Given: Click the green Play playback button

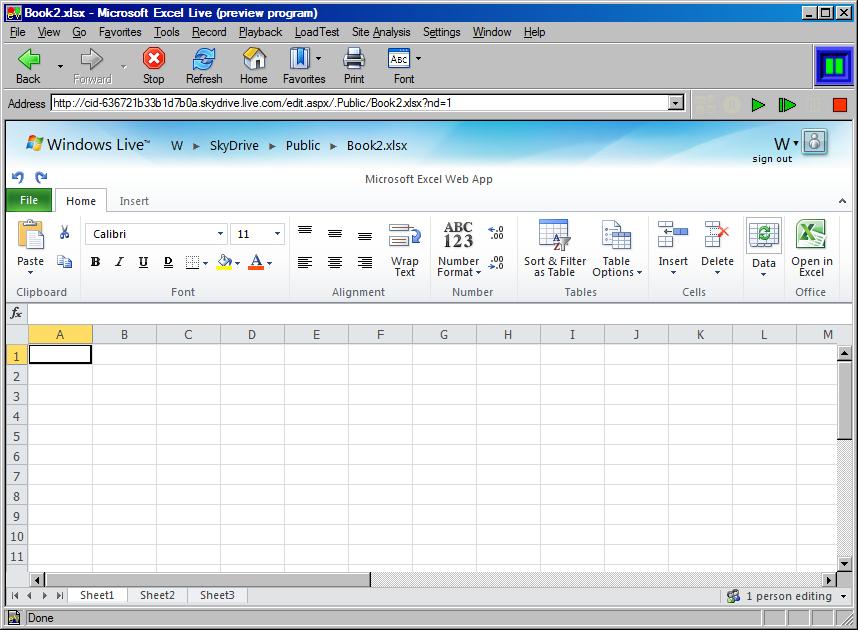Looking at the screenshot, I should (x=758, y=105).
